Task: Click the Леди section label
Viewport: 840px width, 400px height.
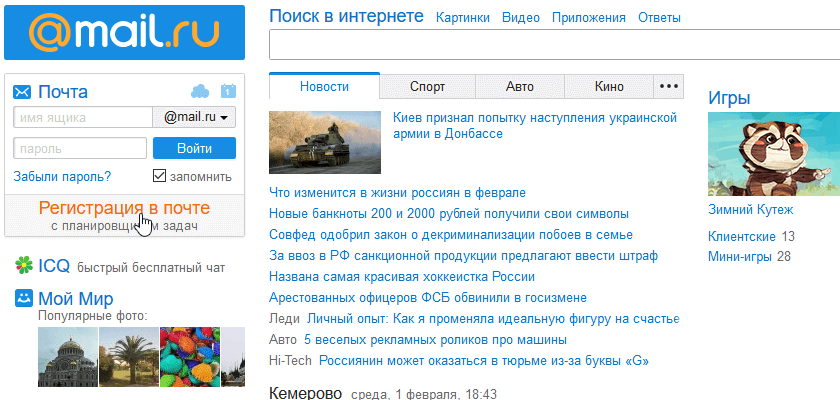Action: [284, 319]
